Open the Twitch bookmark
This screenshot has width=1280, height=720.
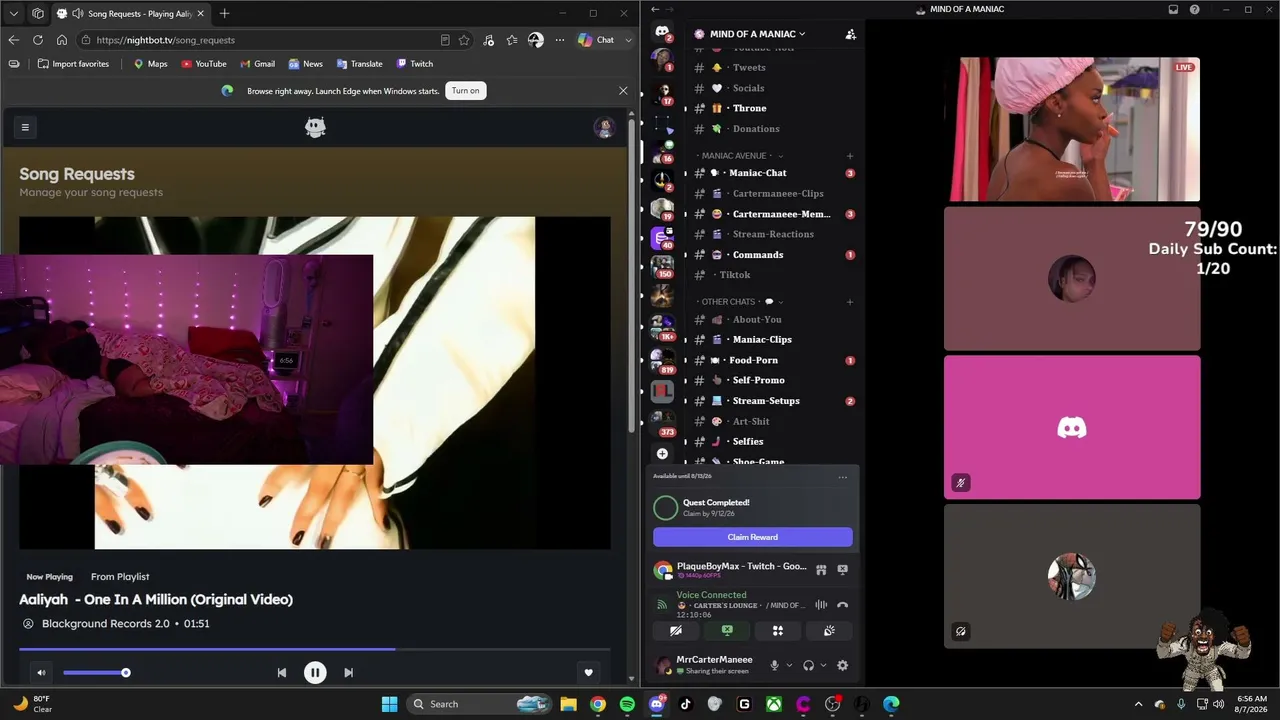coord(415,64)
